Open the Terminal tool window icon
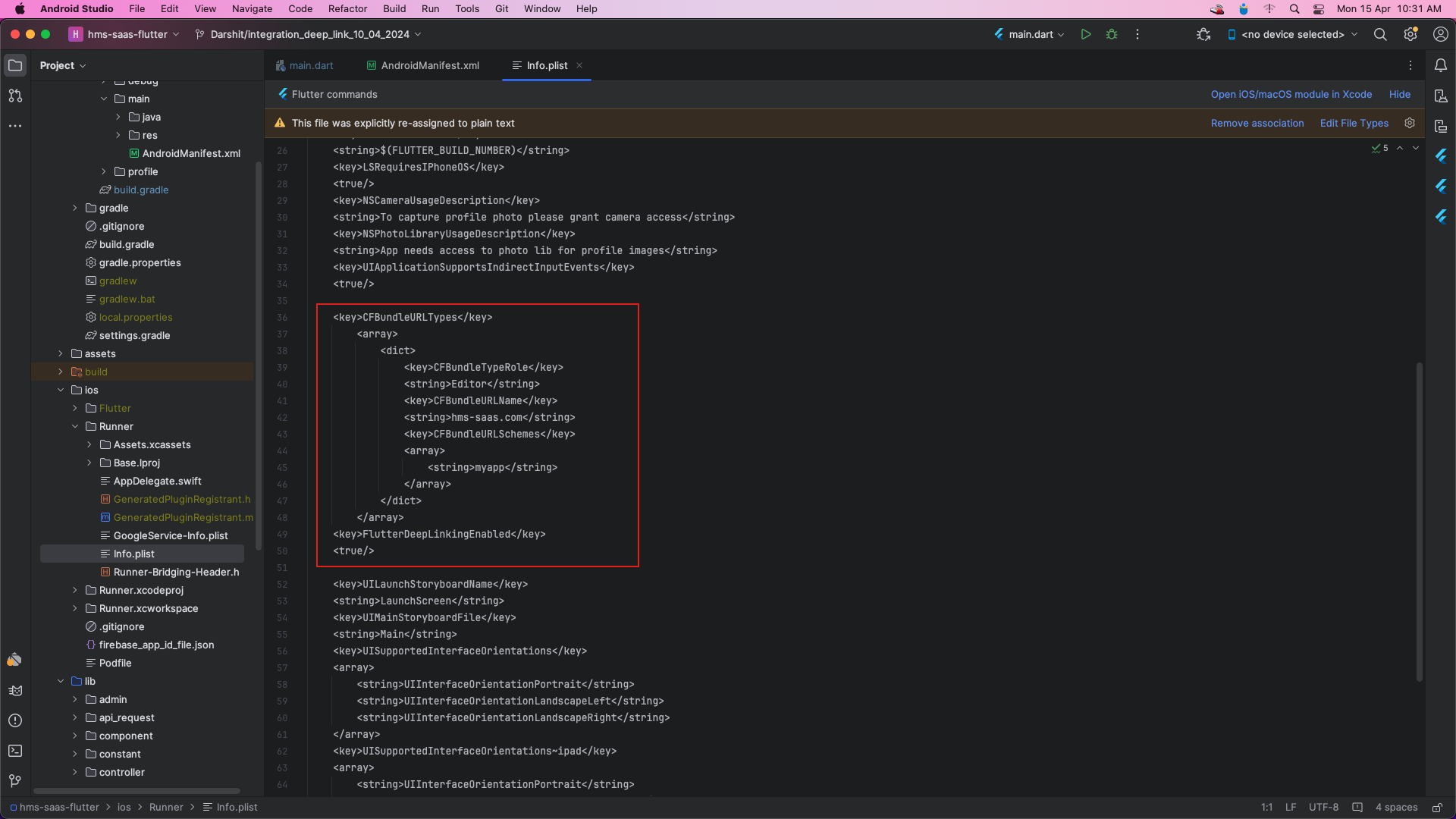Viewport: 1456px width, 819px height. [15, 751]
